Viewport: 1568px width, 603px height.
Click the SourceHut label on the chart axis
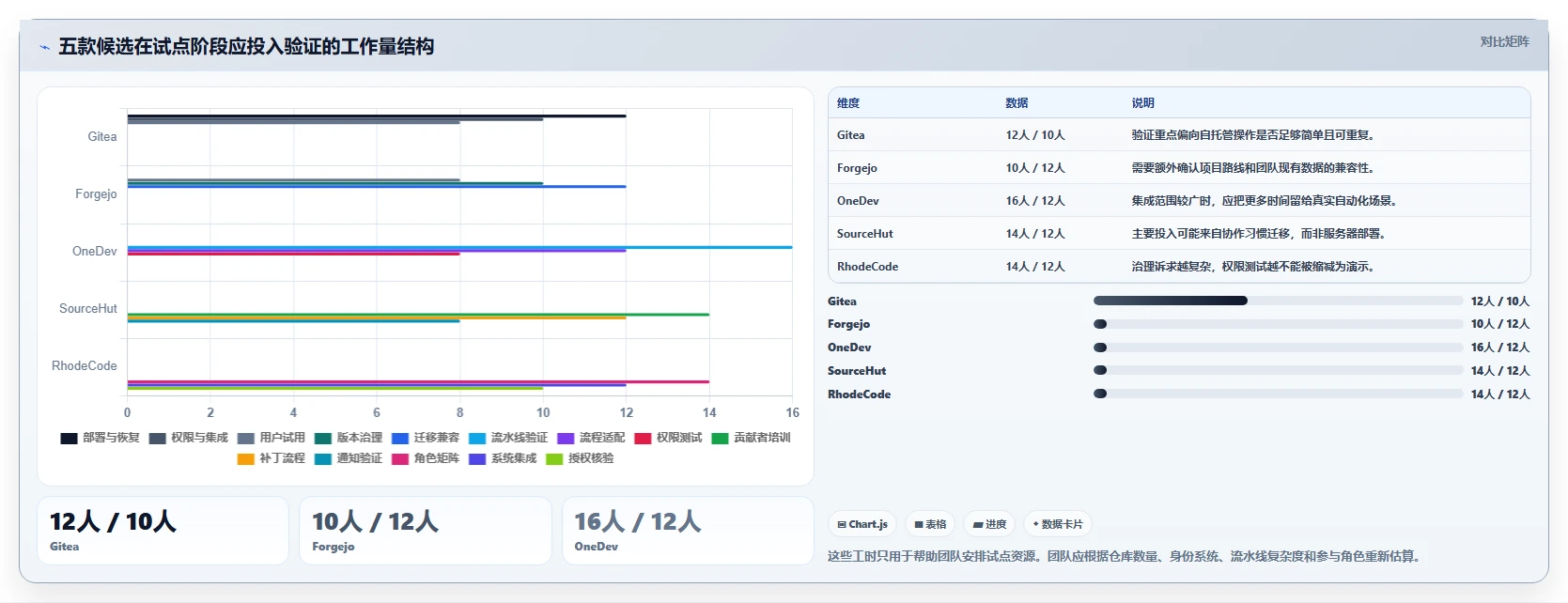coord(88,309)
